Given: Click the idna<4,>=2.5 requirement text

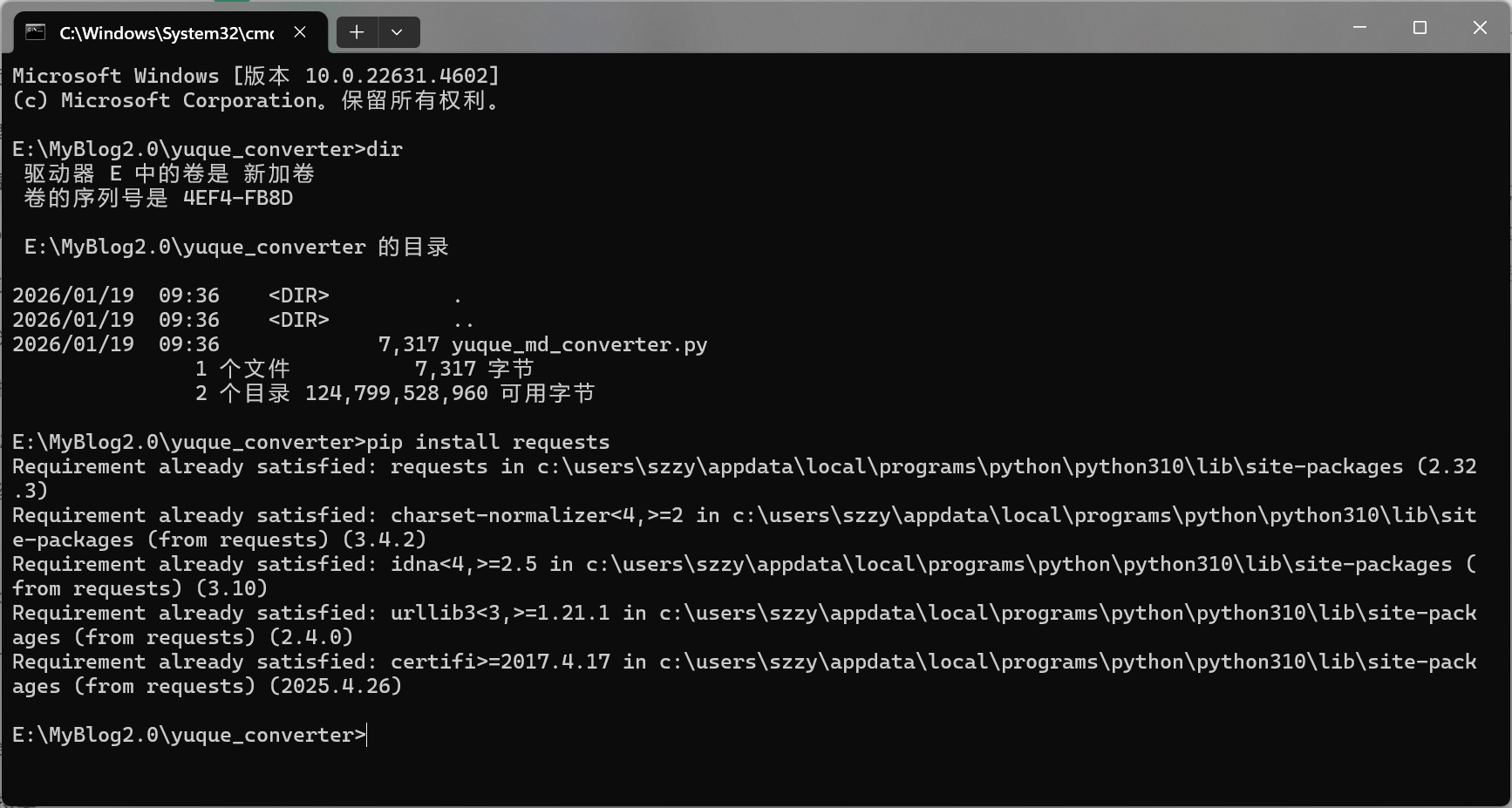Looking at the screenshot, I should click(x=463, y=564).
